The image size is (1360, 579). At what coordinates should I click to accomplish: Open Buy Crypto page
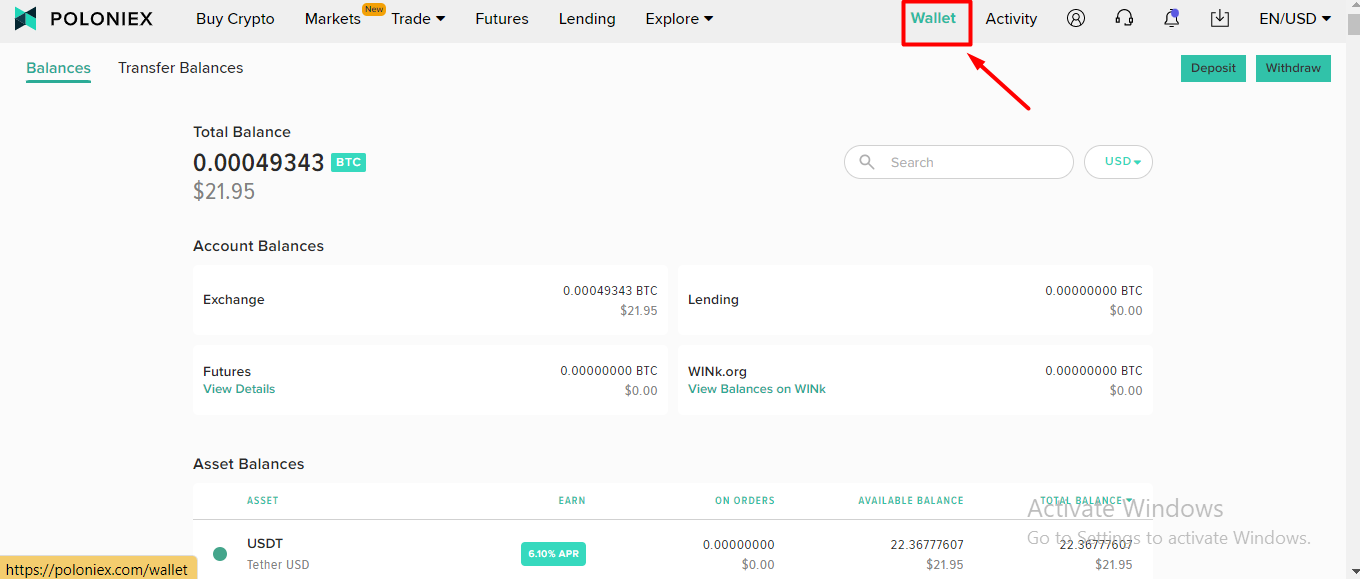(x=235, y=18)
